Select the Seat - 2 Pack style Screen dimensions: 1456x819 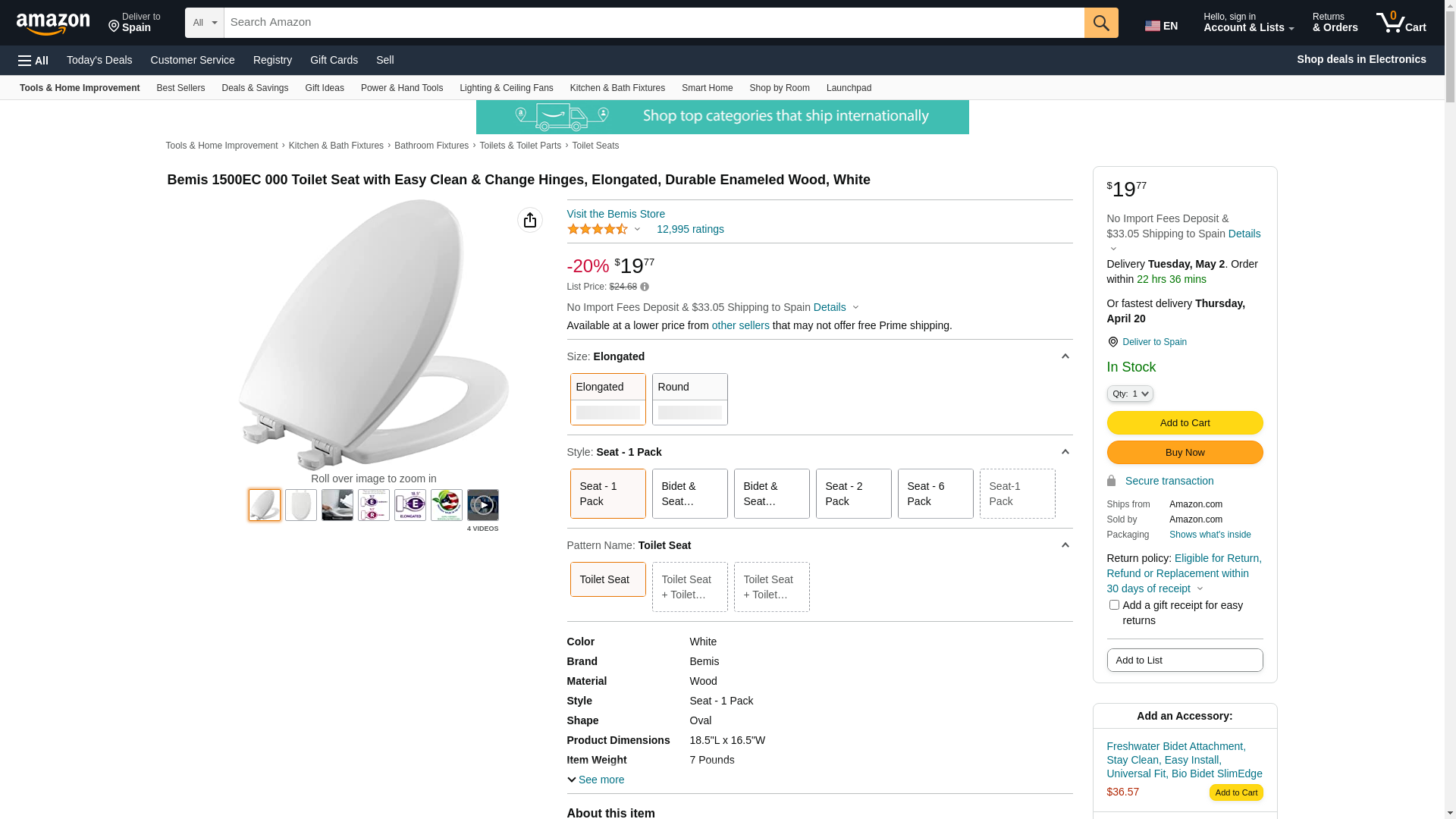coord(853,494)
